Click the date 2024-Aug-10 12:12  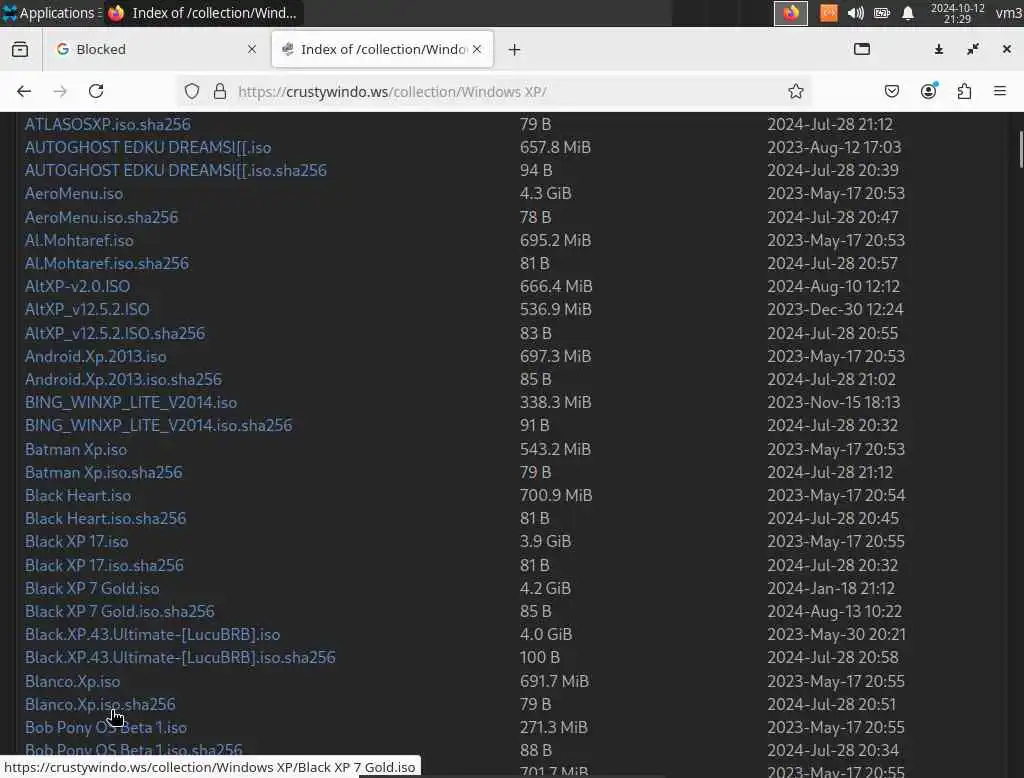click(833, 286)
